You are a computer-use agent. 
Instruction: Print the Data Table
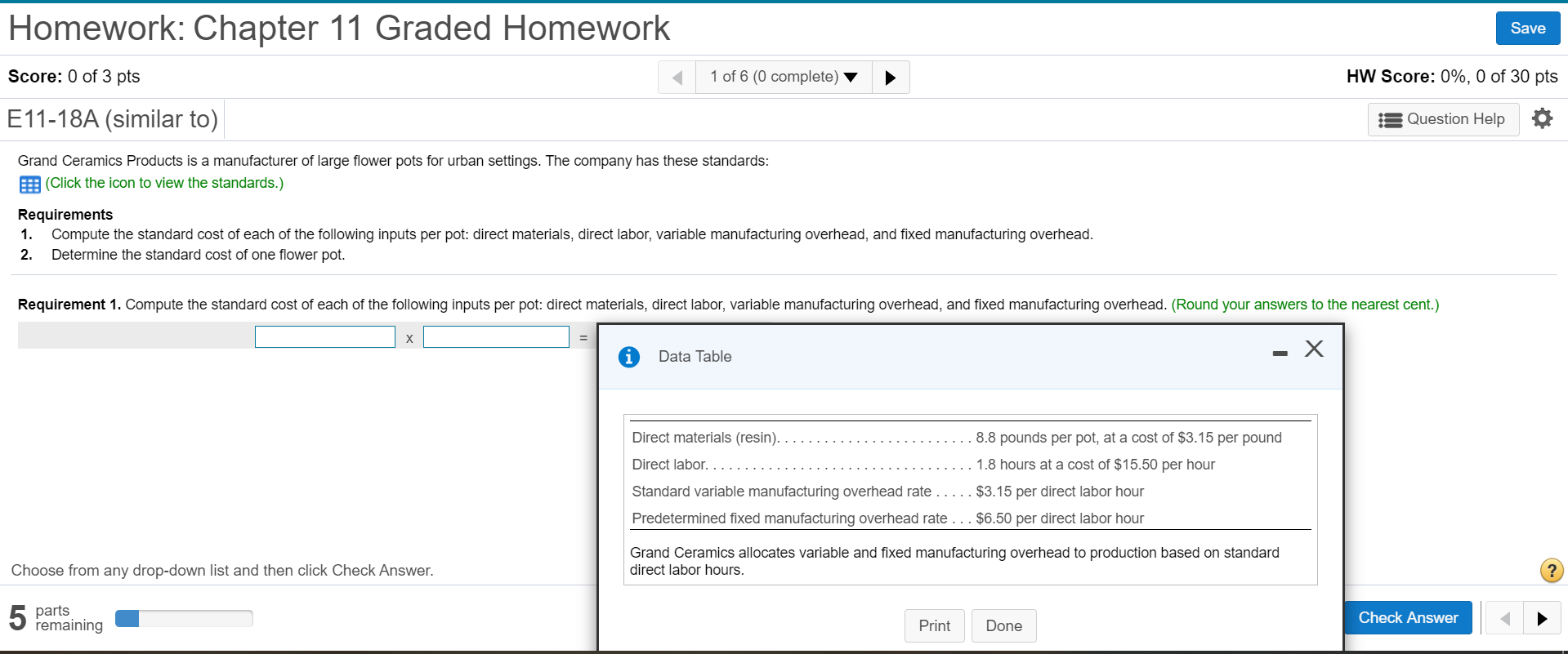click(x=934, y=625)
